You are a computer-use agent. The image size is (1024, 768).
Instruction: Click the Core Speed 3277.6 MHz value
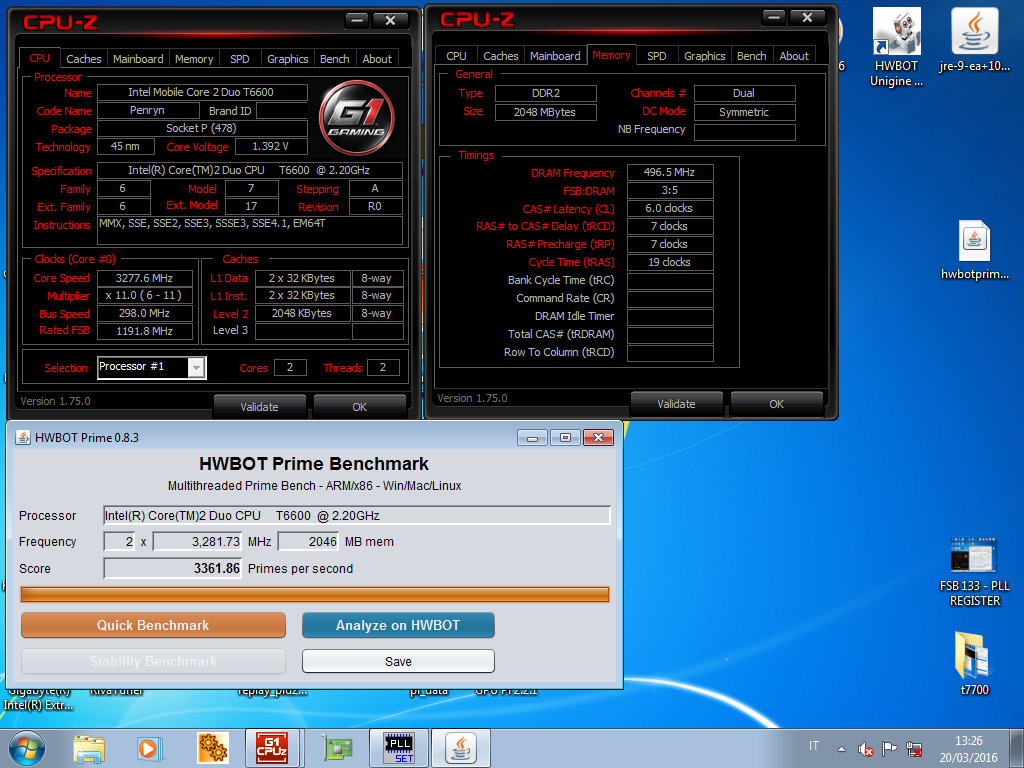tap(144, 278)
